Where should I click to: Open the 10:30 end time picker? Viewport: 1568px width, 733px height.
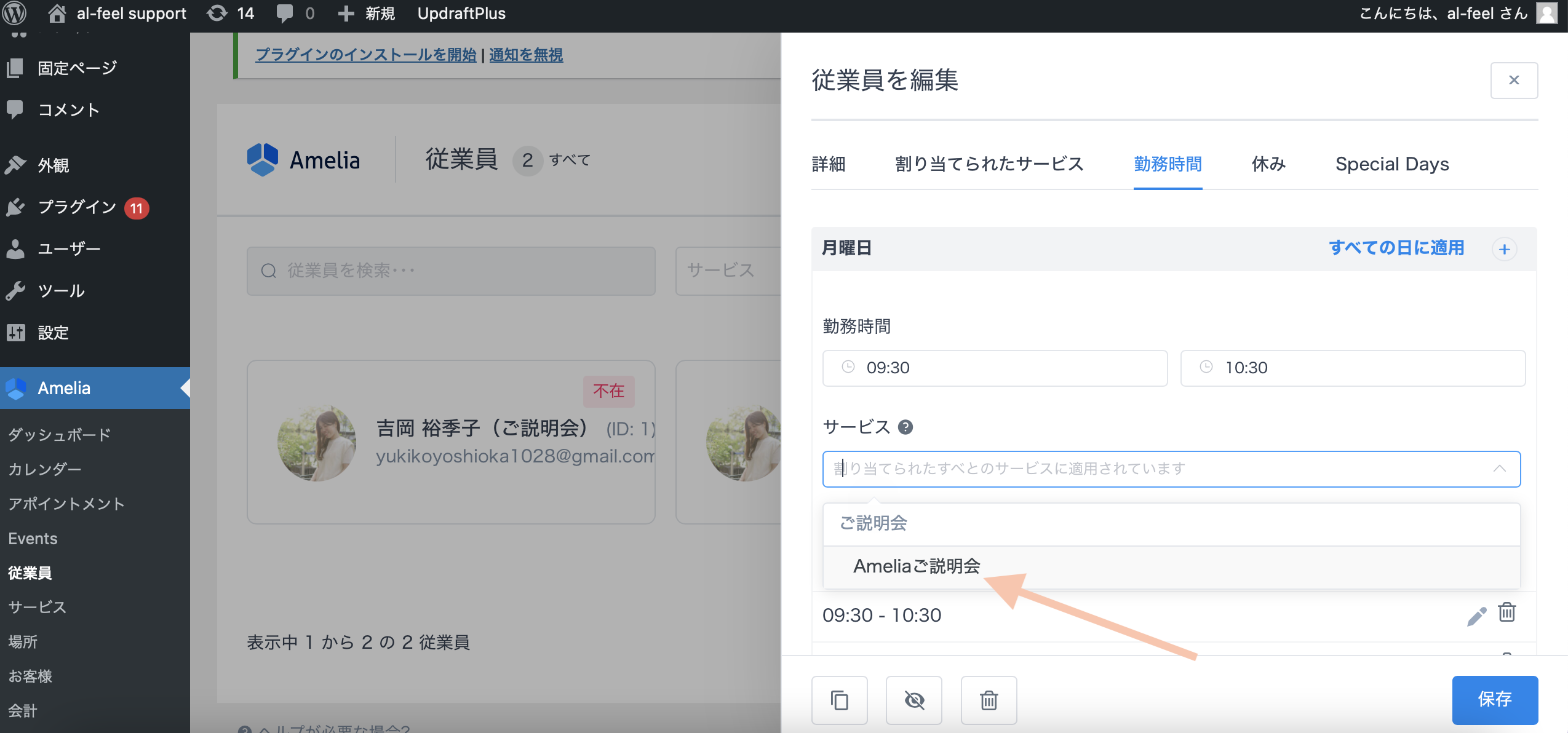point(1352,368)
